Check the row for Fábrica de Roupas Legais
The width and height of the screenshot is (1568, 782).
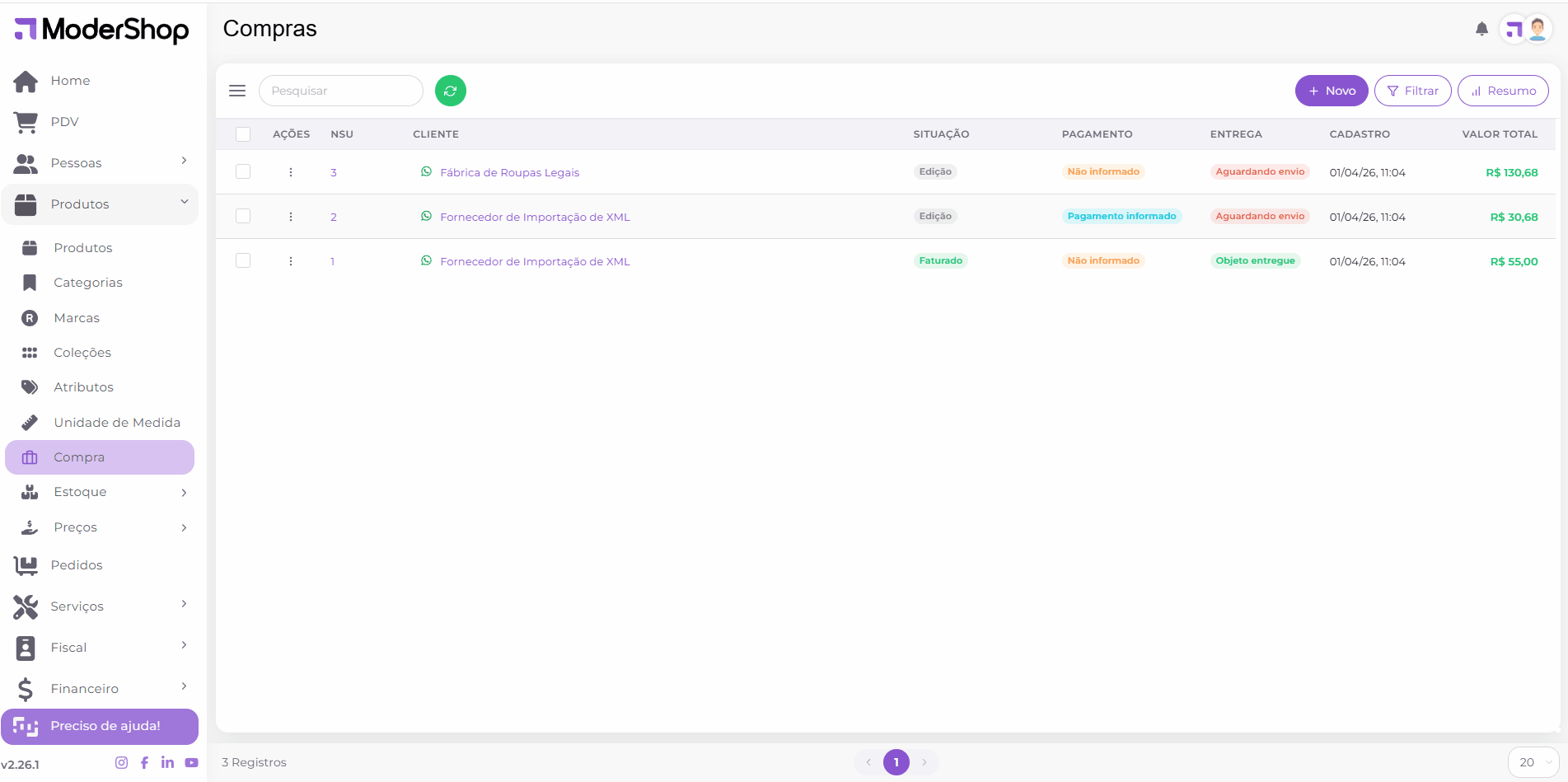(243, 171)
